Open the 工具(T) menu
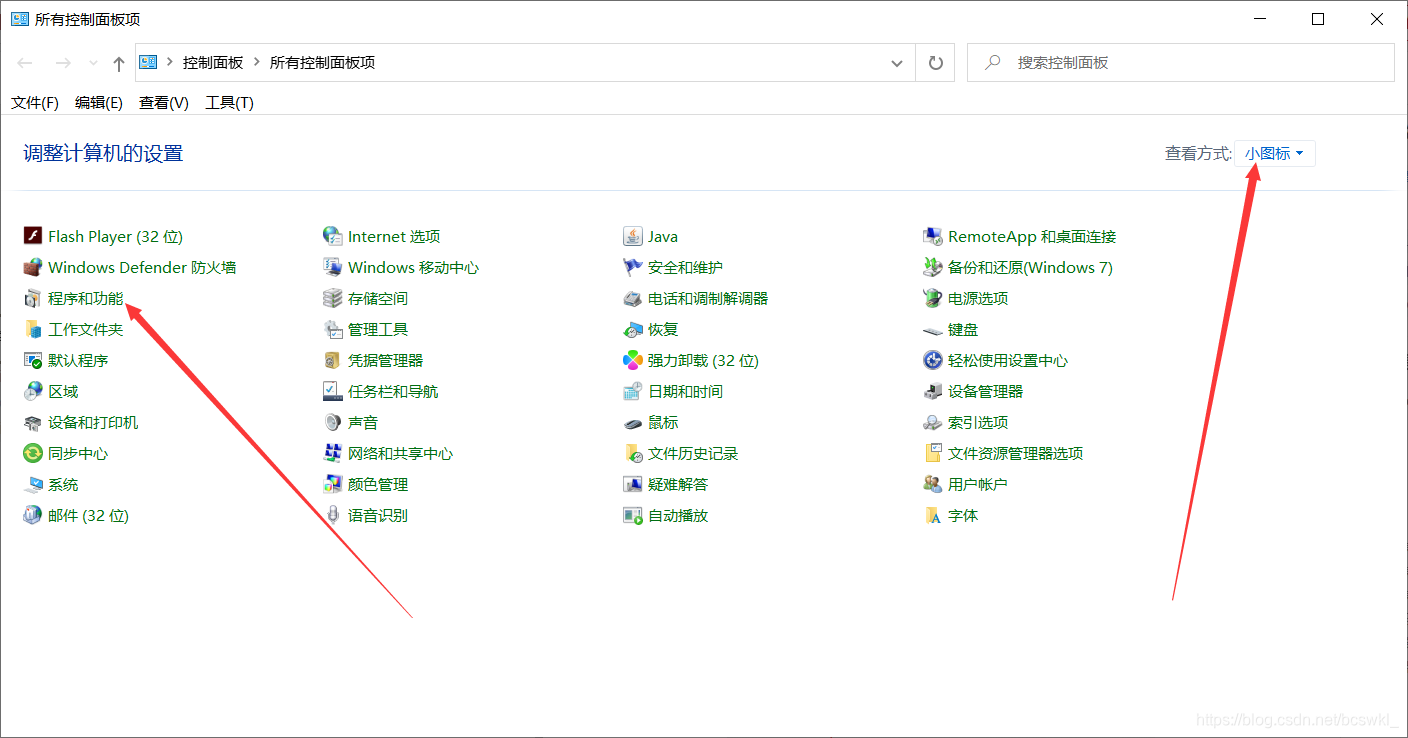 (x=228, y=102)
